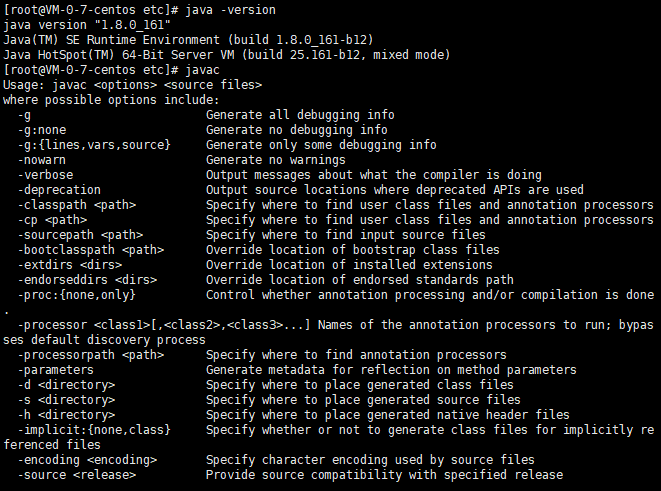
Task: Click the '-processor <class1>' option text
Action: pyautogui.click(x=84, y=325)
